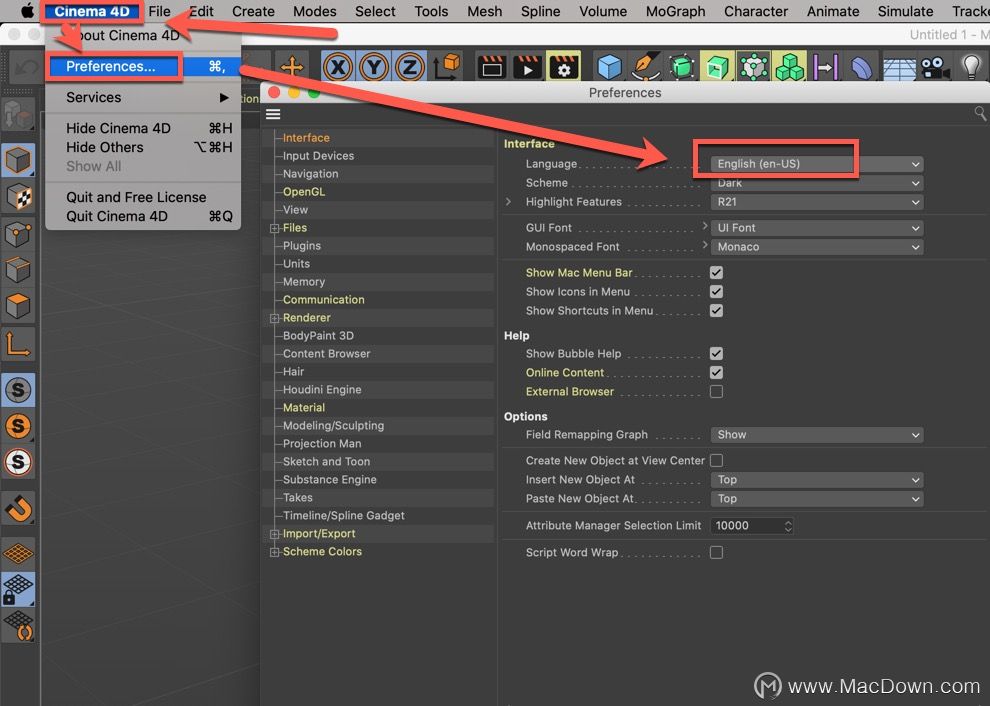Expand the Renderer tree node

click(275, 318)
